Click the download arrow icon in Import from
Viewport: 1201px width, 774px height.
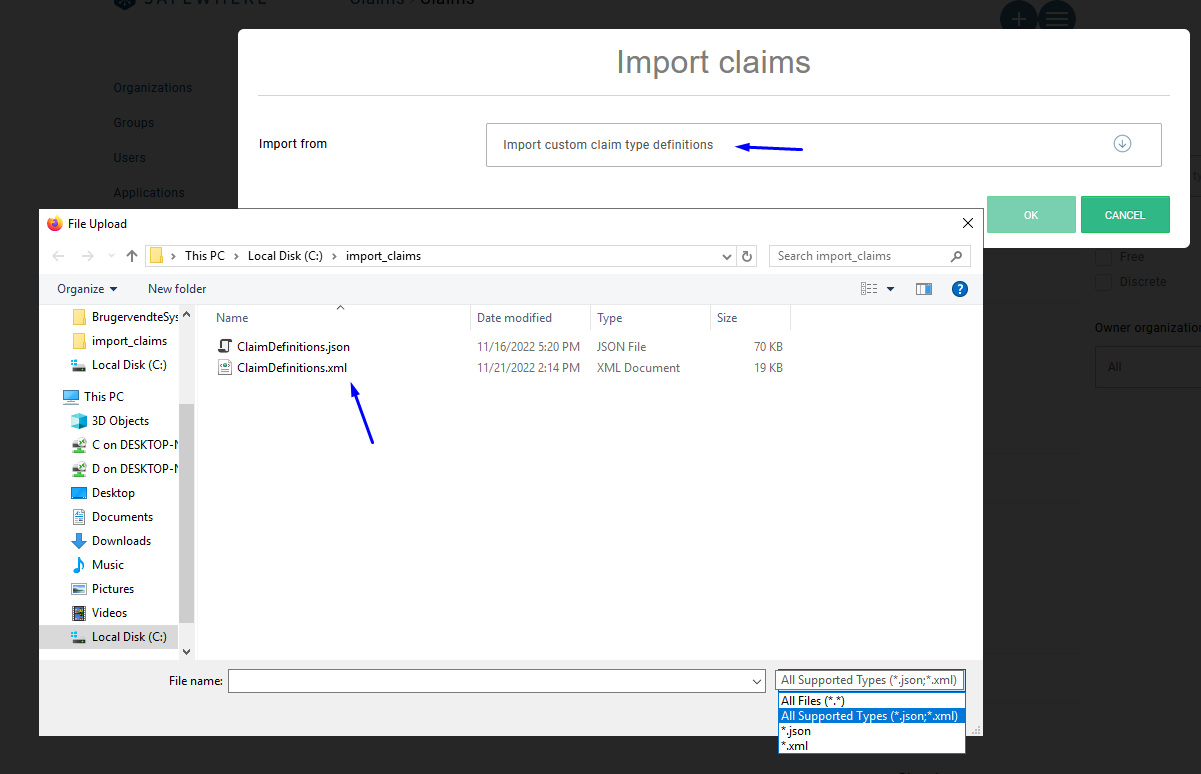(x=1122, y=144)
